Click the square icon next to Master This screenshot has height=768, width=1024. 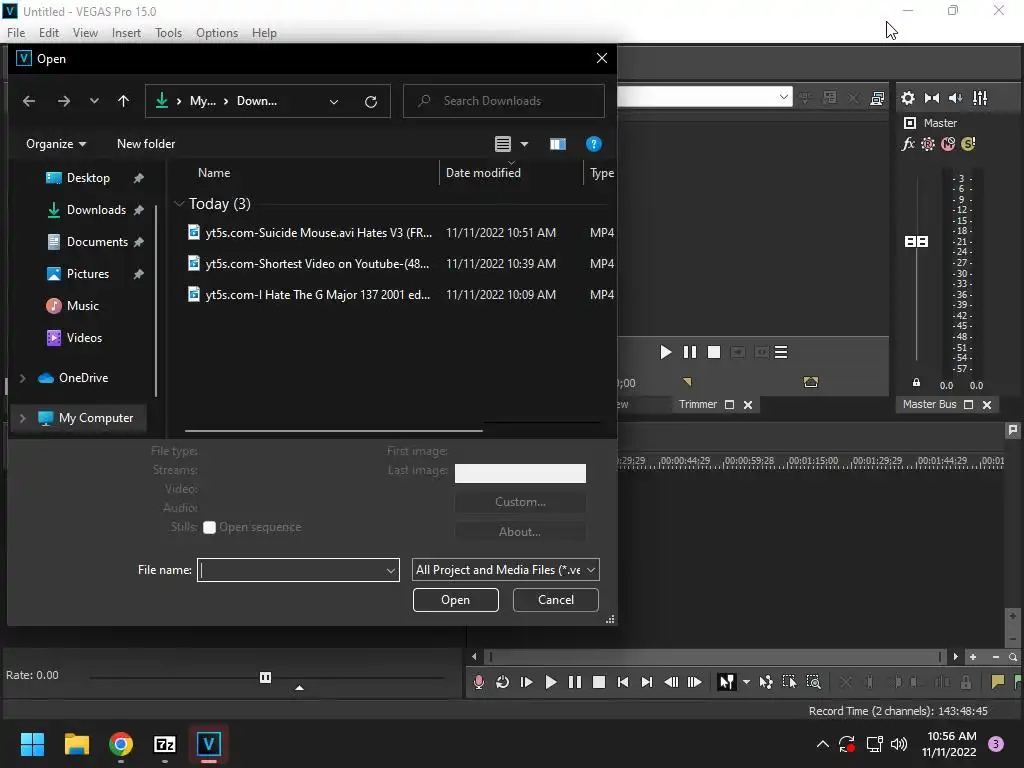pyautogui.click(x=910, y=123)
